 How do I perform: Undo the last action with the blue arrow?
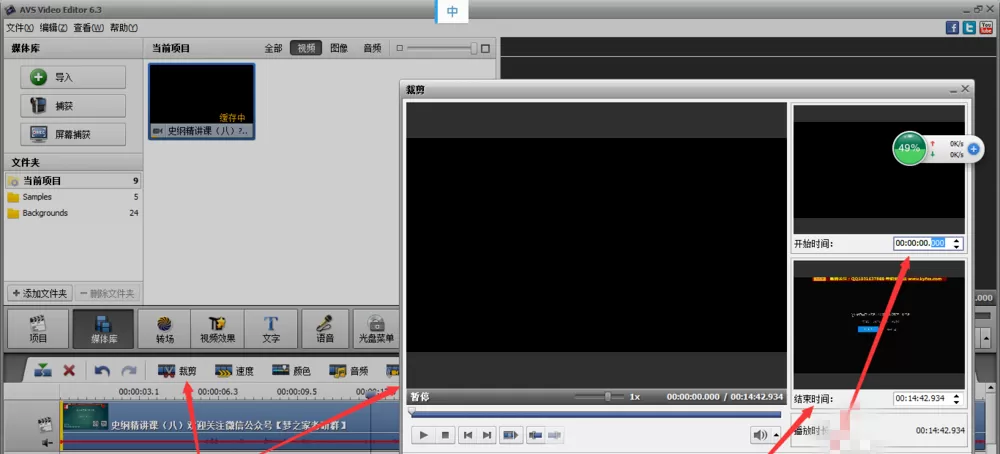pyautogui.click(x=102, y=370)
